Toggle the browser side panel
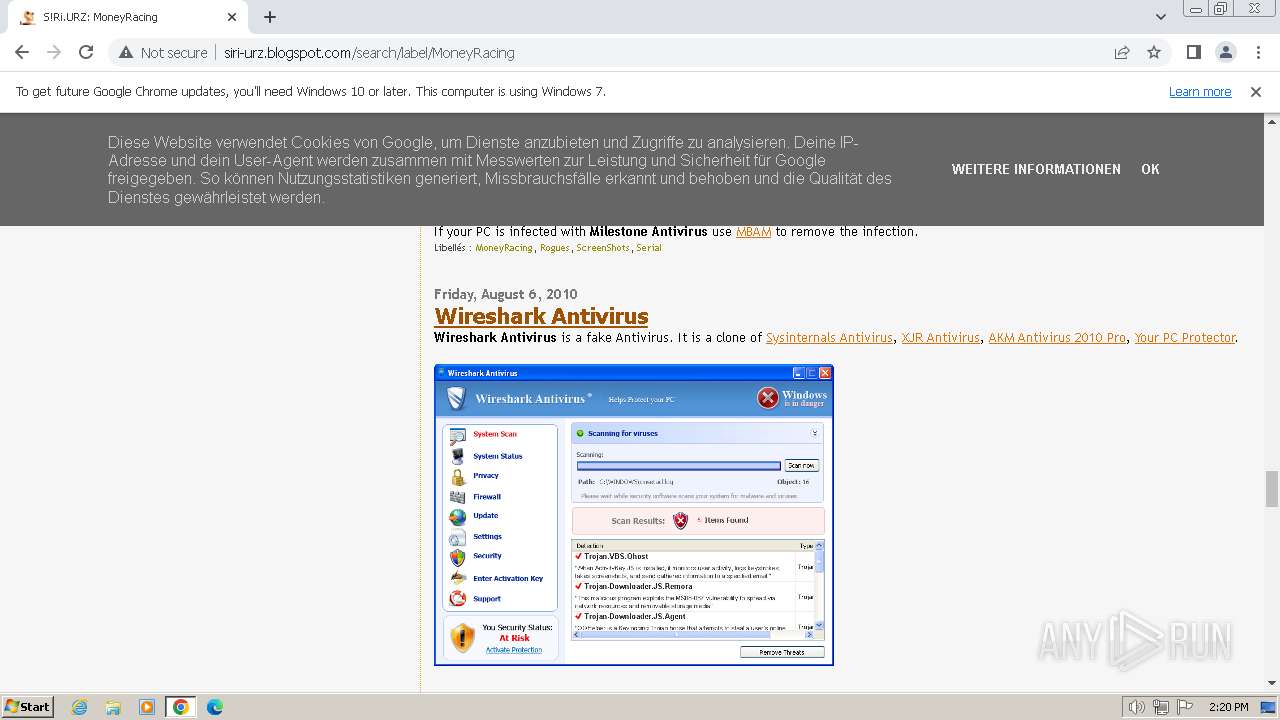This screenshot has width=1280, height=720. tap(1194, 52)
